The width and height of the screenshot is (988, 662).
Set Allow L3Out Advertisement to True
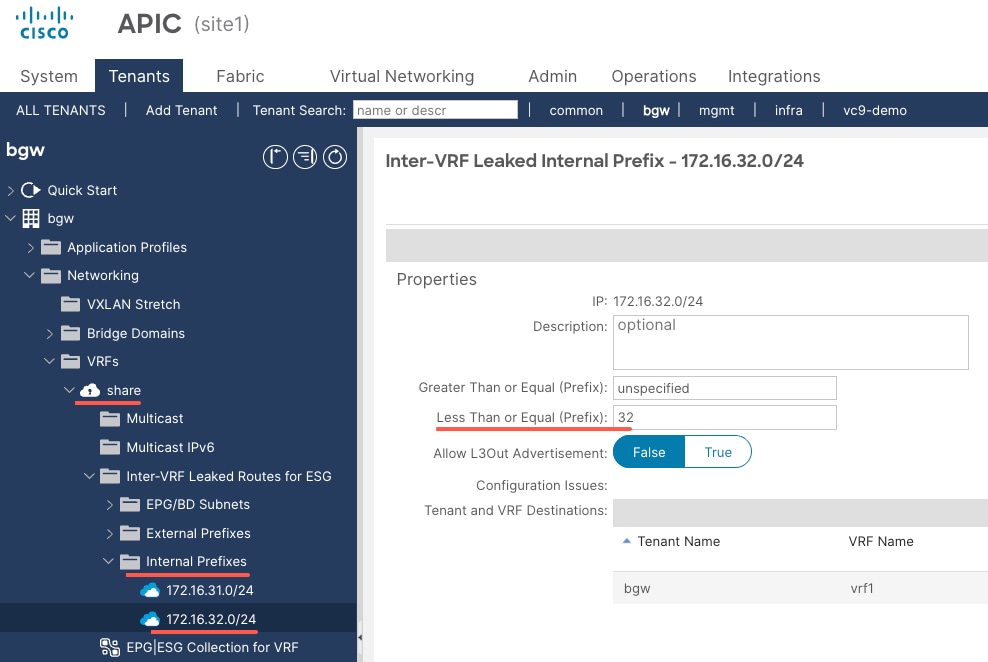click(718, 452)
